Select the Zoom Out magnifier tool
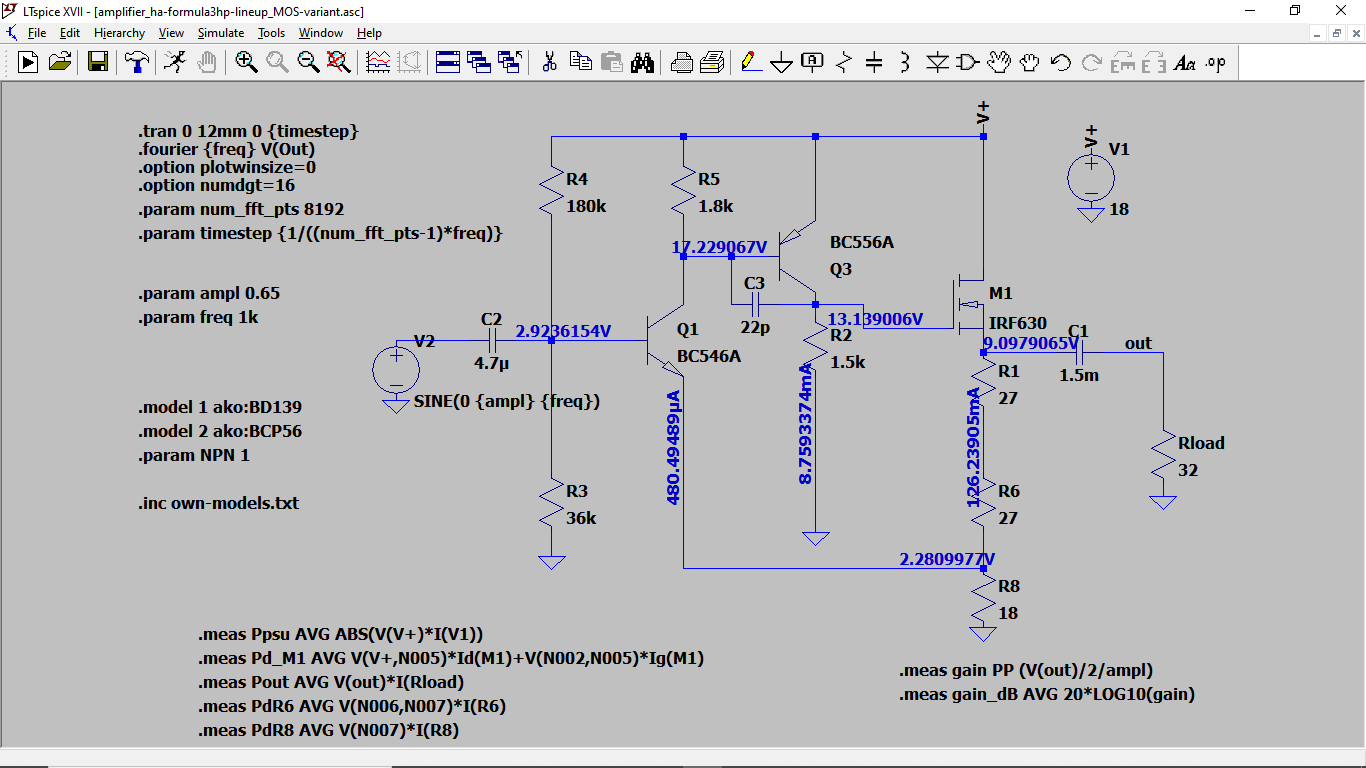1366x768 pixels. [x=308, y=62]
